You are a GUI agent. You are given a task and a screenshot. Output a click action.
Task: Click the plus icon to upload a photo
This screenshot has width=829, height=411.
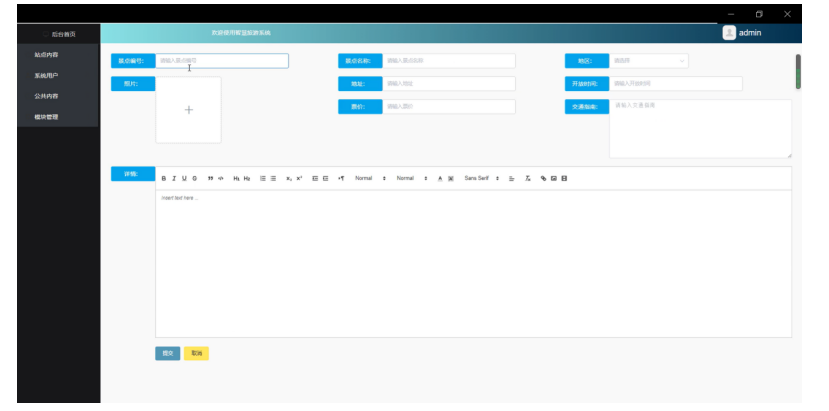[189, 110]
